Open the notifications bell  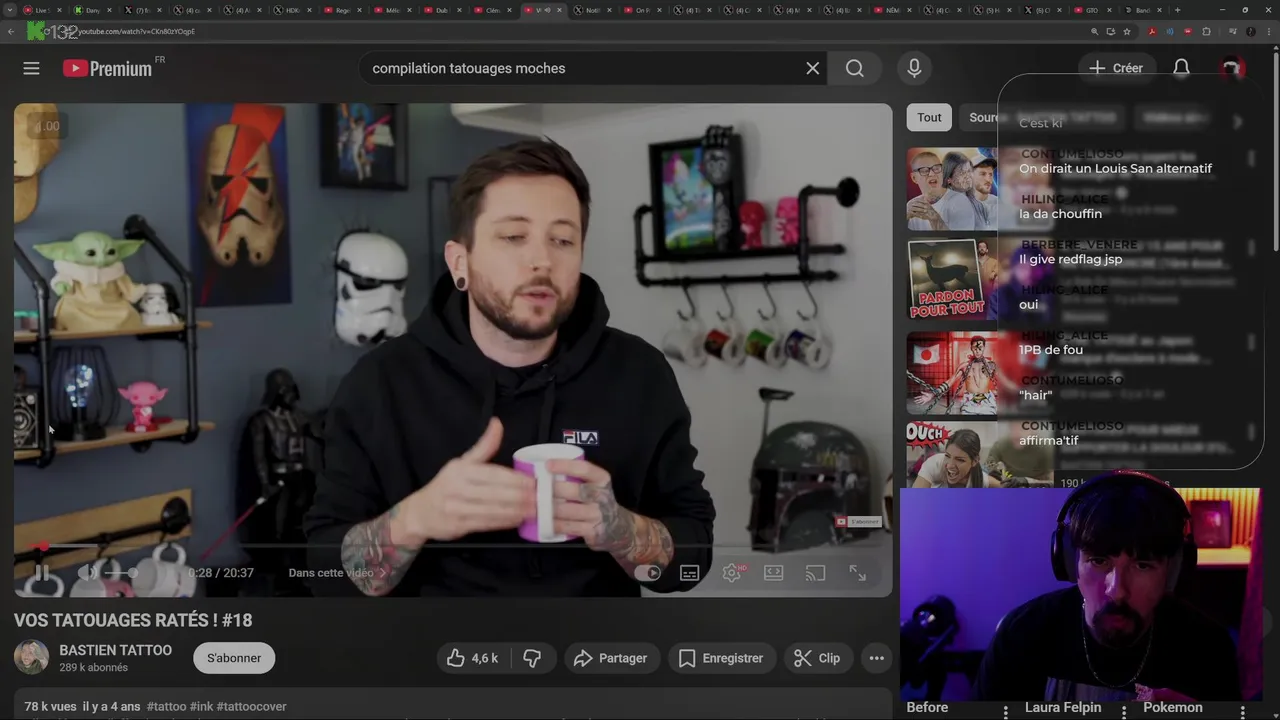click(x=1181, y=68)
